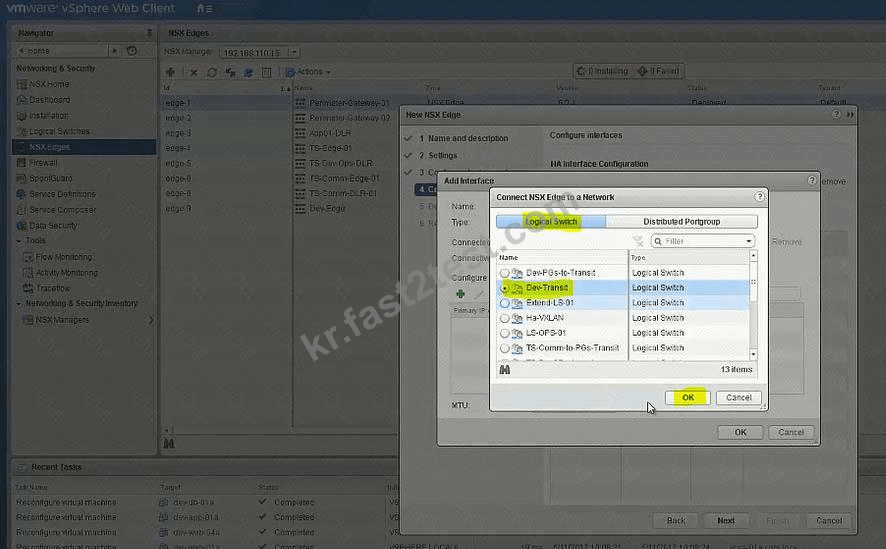
Task: Open help for Add Interface dialog
Action: point(812,180)
